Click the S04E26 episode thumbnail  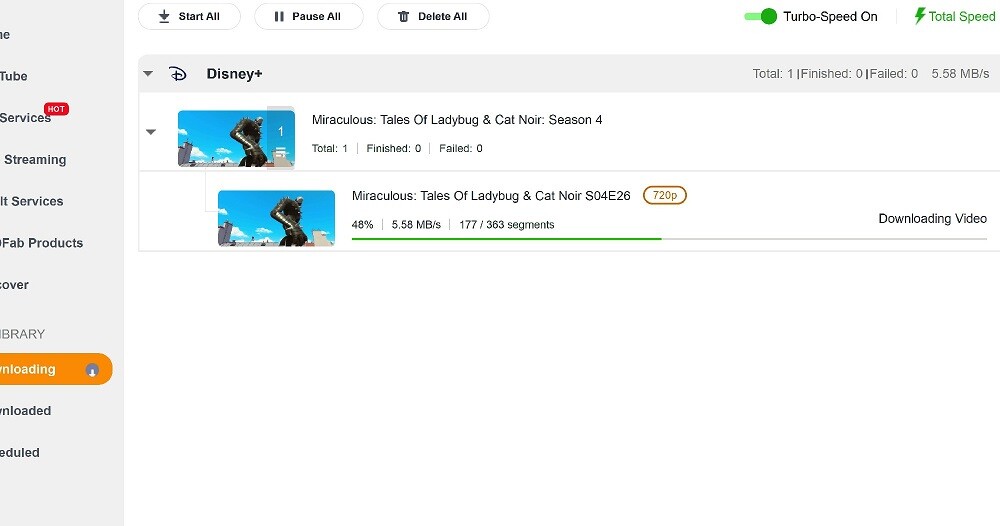point(276,218)
